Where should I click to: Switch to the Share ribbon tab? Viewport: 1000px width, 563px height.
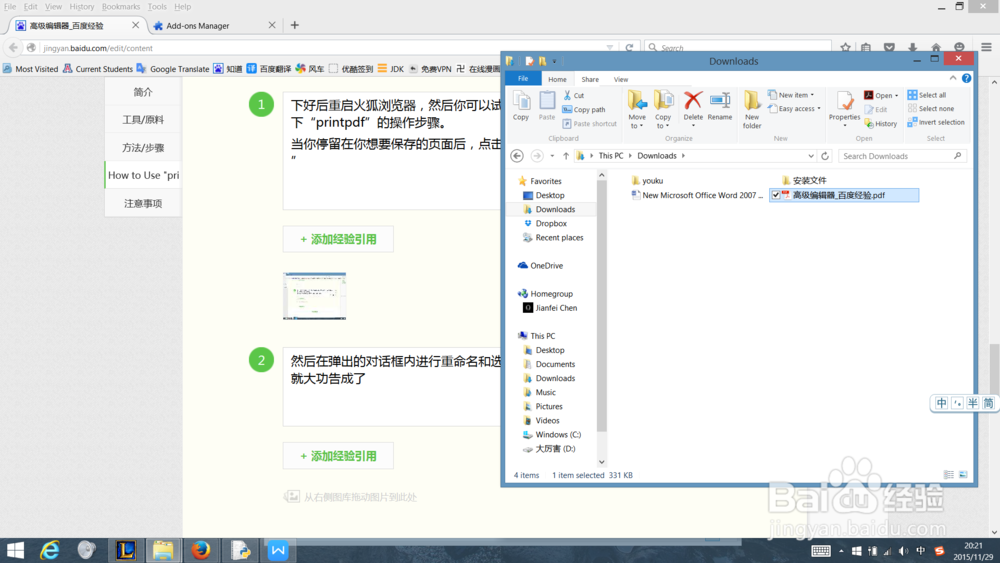[590, 79]
